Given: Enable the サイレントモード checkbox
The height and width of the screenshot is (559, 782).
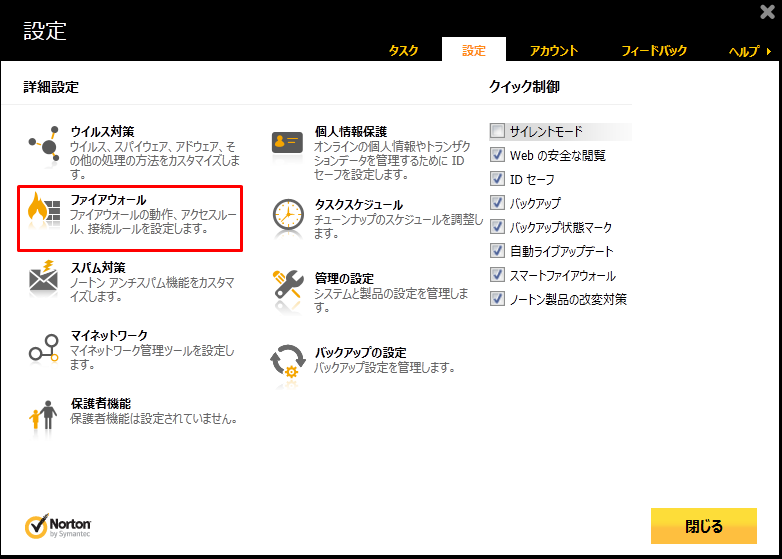Looking at the screenshot, I should (497, 131).
